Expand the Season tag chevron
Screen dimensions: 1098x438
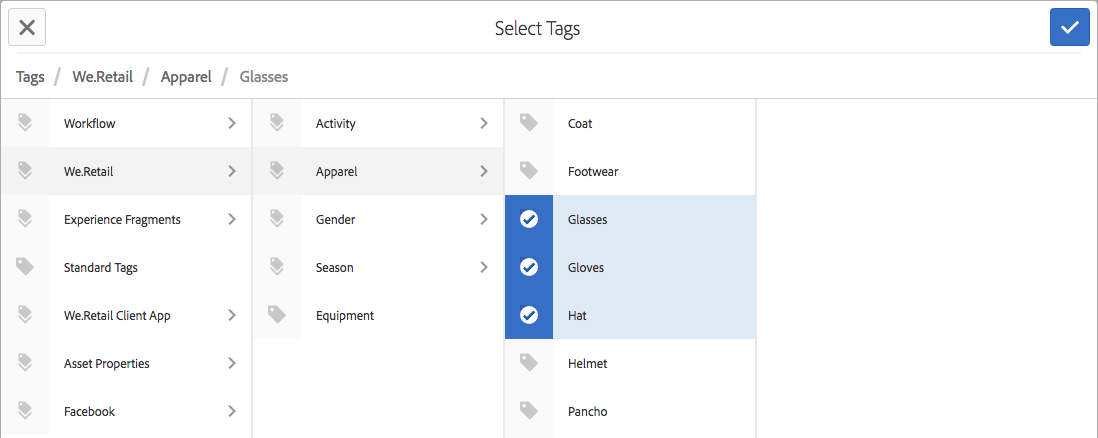click(x=484, y=267)
